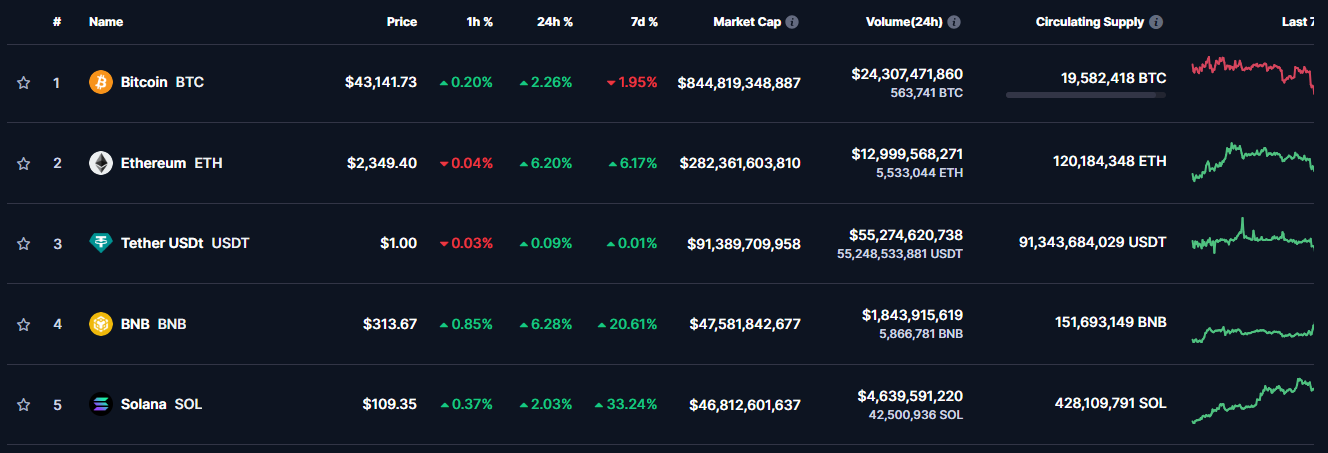Click Tether 1h change 0.03%
1328x453 pixels.
tap(466, 243)
